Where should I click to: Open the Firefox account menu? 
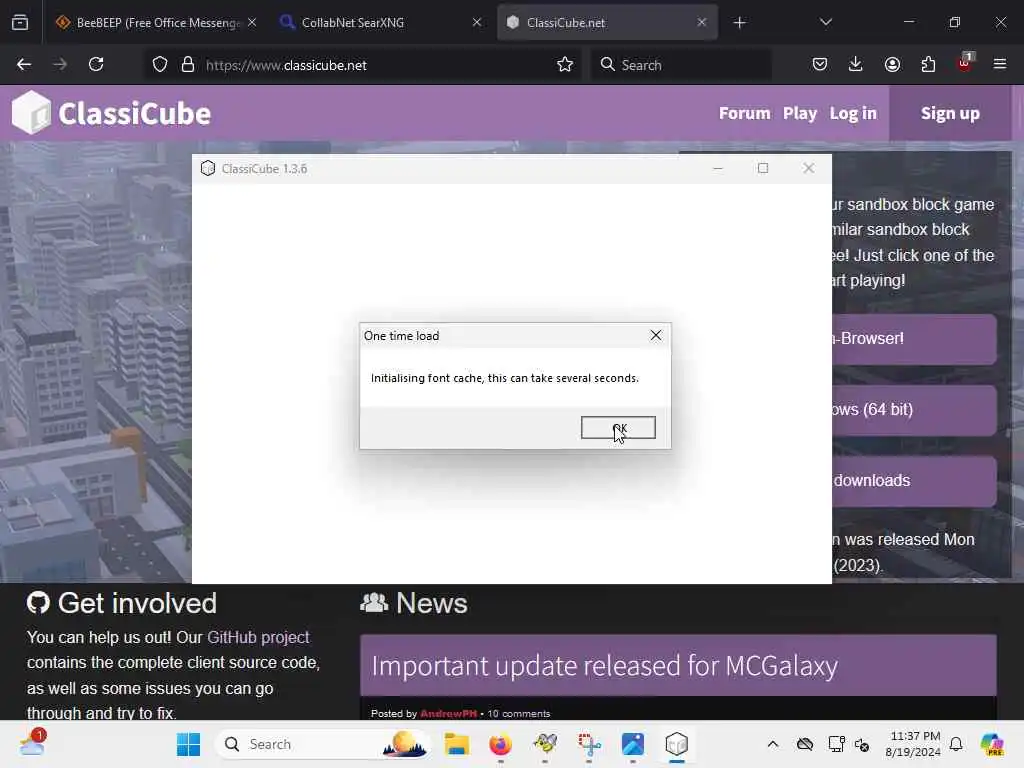[x=892, y=65]
